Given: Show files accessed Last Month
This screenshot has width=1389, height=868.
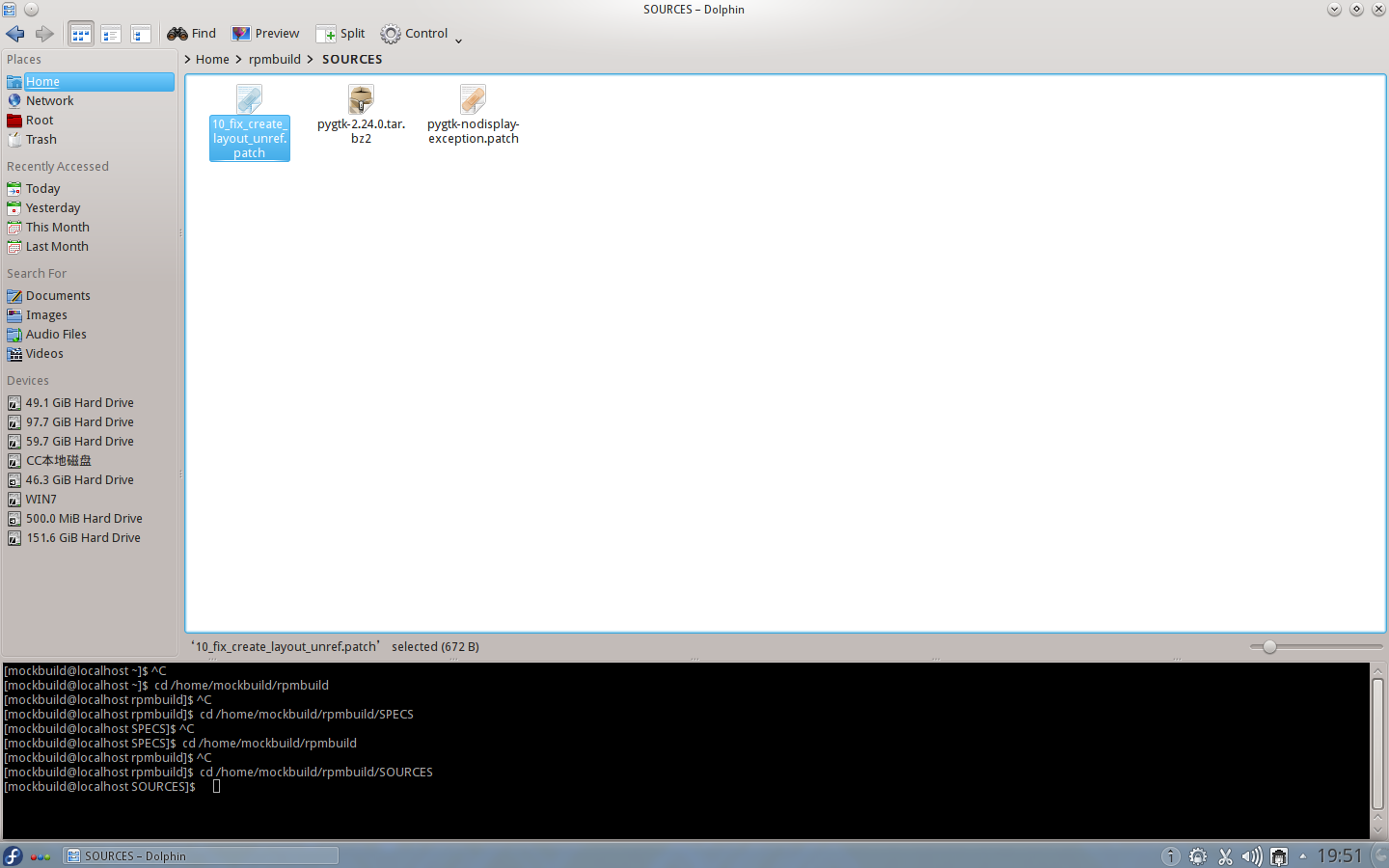Looking at the screenshot, I should click(90, 247).
